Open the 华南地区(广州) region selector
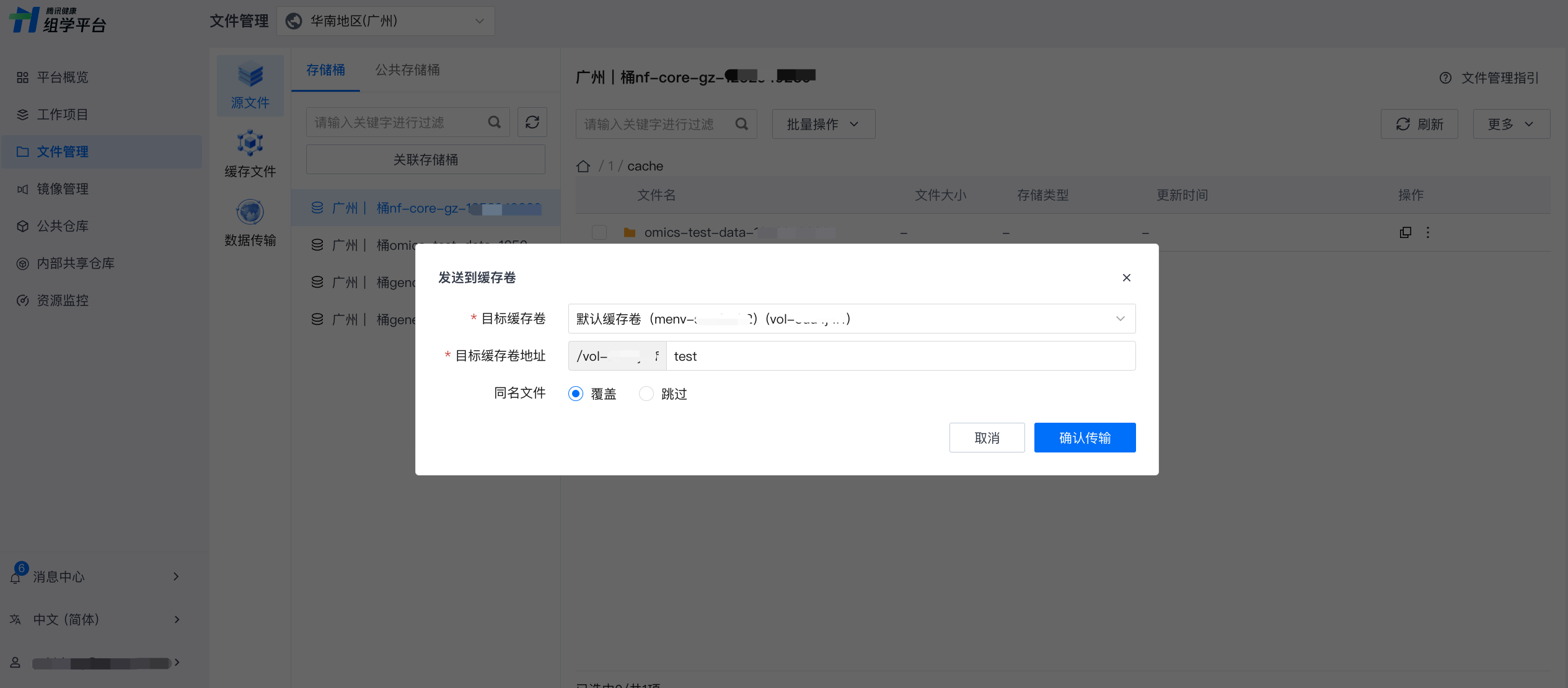 pos(385,21)
